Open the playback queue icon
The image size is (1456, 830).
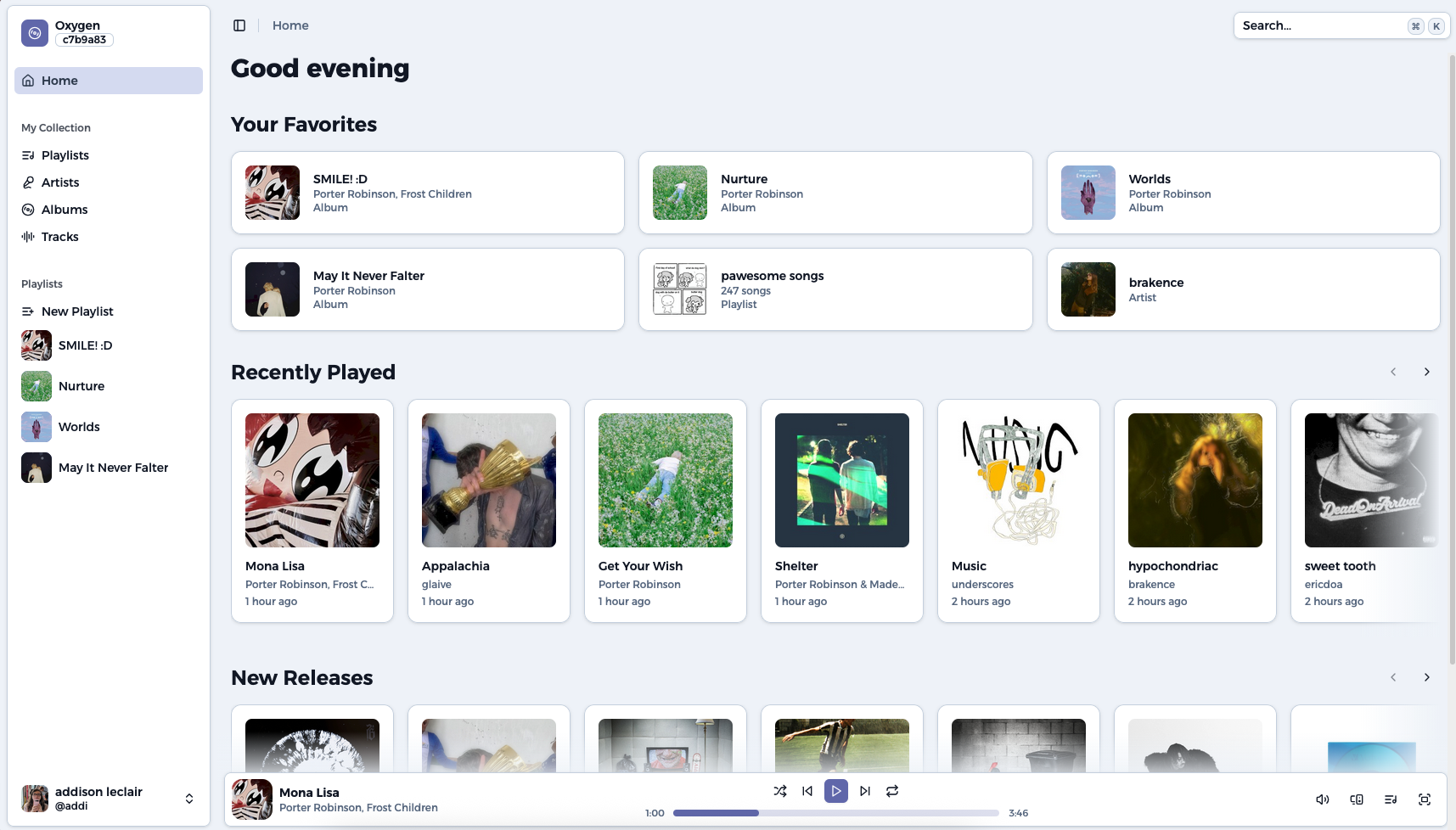(x=1391, y=799)
